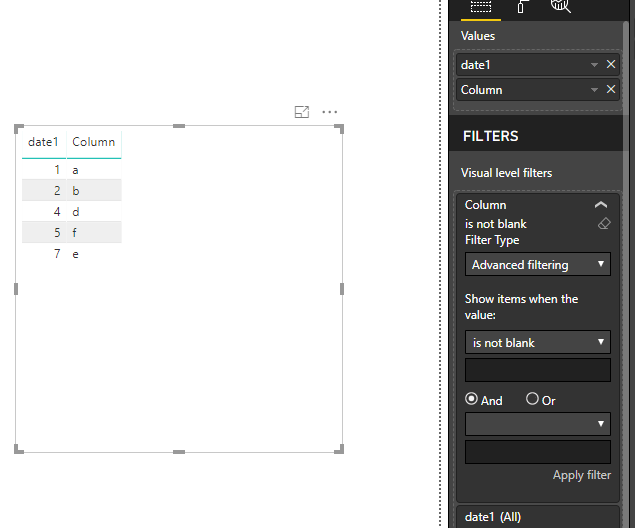This screenshot has height=528, width=635.
Task: Select the And radio button
Action: 471,399
